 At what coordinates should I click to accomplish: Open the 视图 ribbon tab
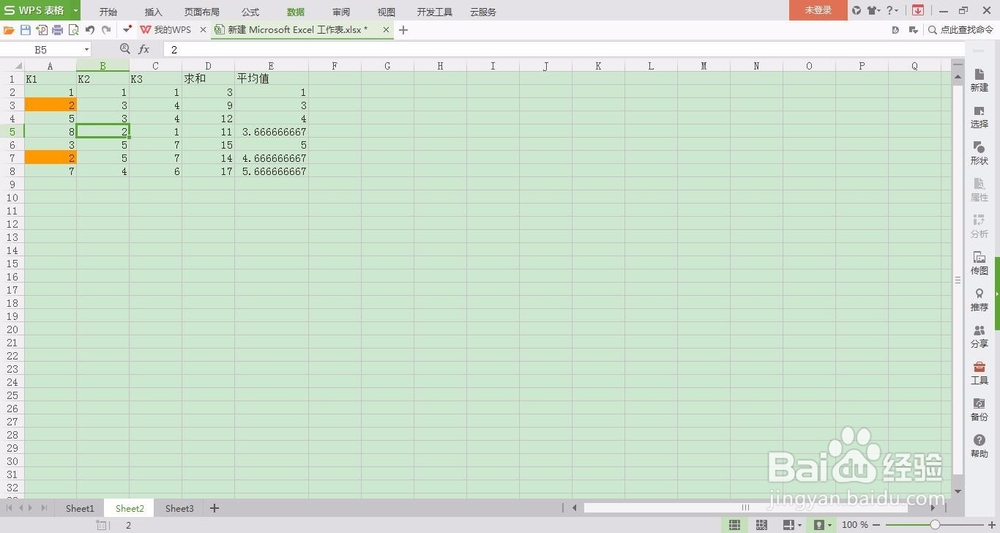click(386, 12)
